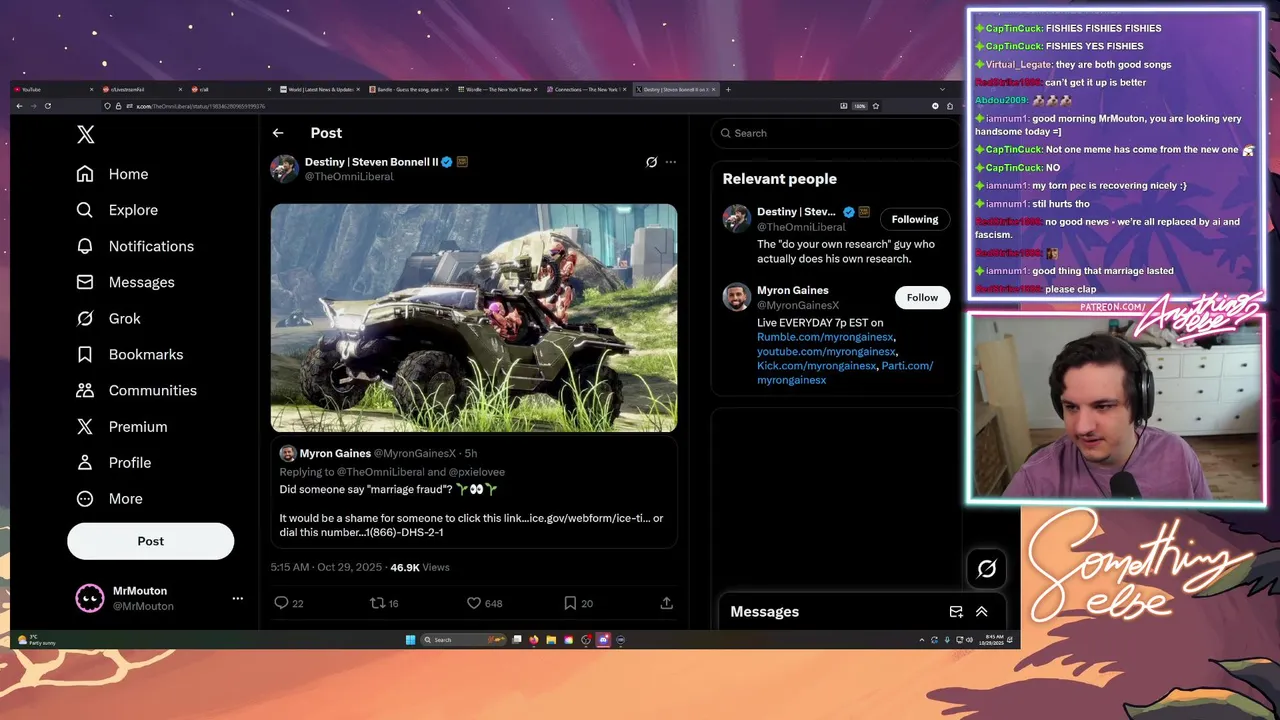Open Grok from the sidebar

(x=108, y=318)
